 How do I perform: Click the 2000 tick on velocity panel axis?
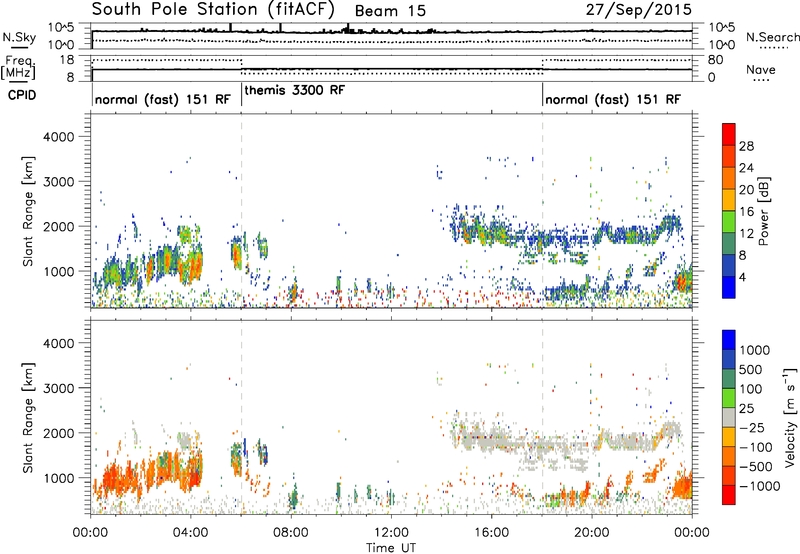[x=58, y=433]
